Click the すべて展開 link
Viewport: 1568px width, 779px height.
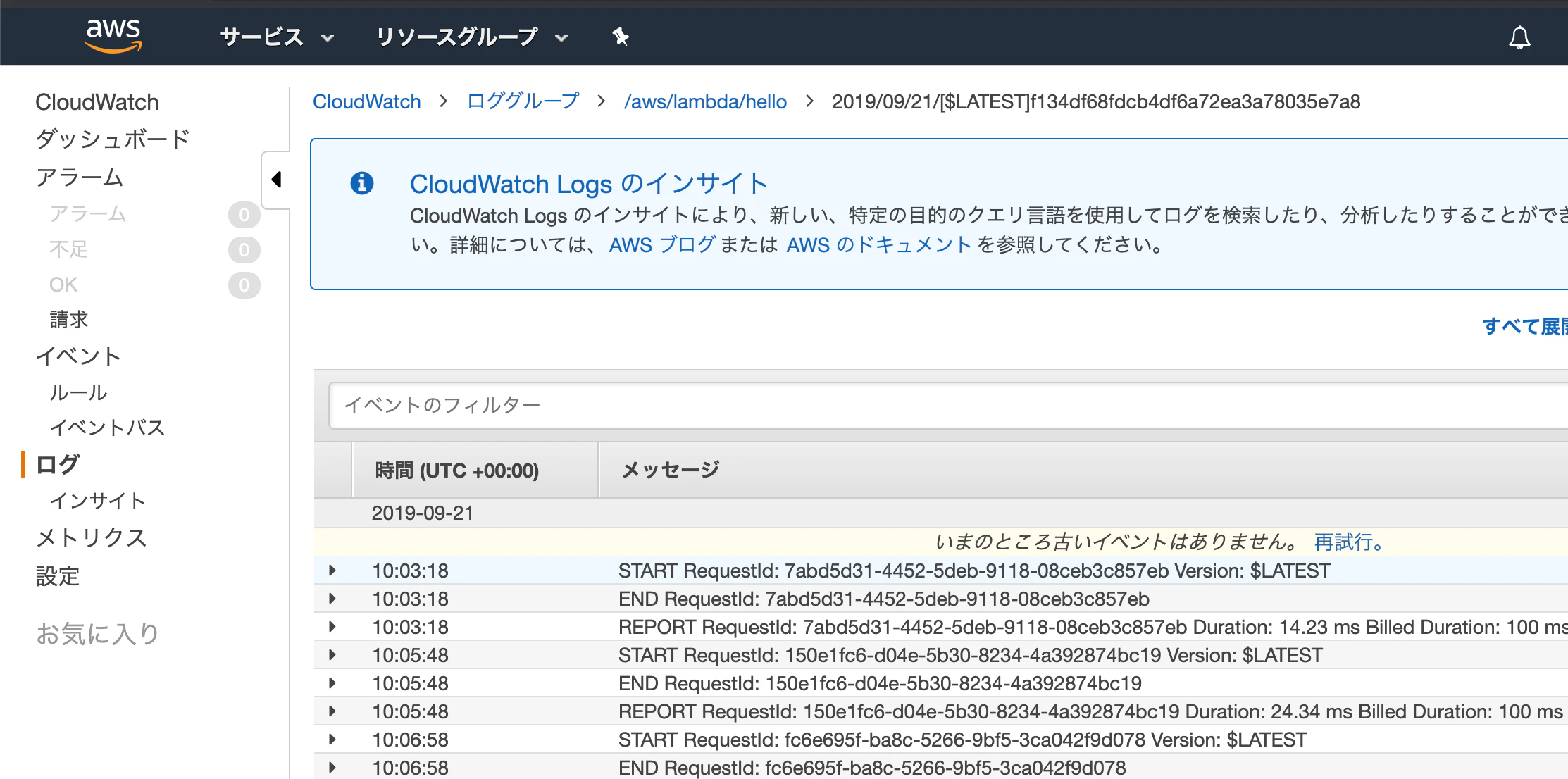(x=1525, y=326)
